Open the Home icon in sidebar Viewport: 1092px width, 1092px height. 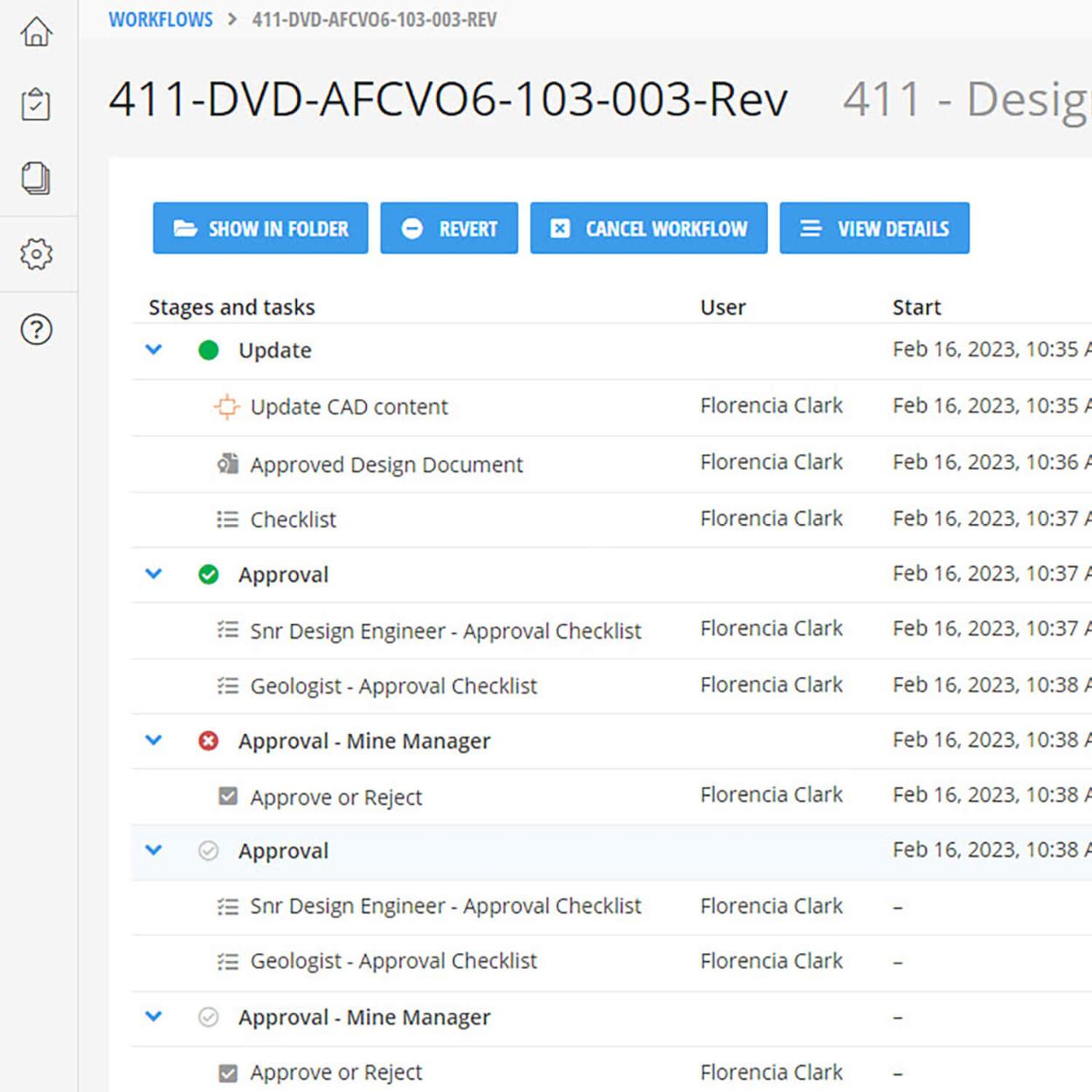[37, 32]
